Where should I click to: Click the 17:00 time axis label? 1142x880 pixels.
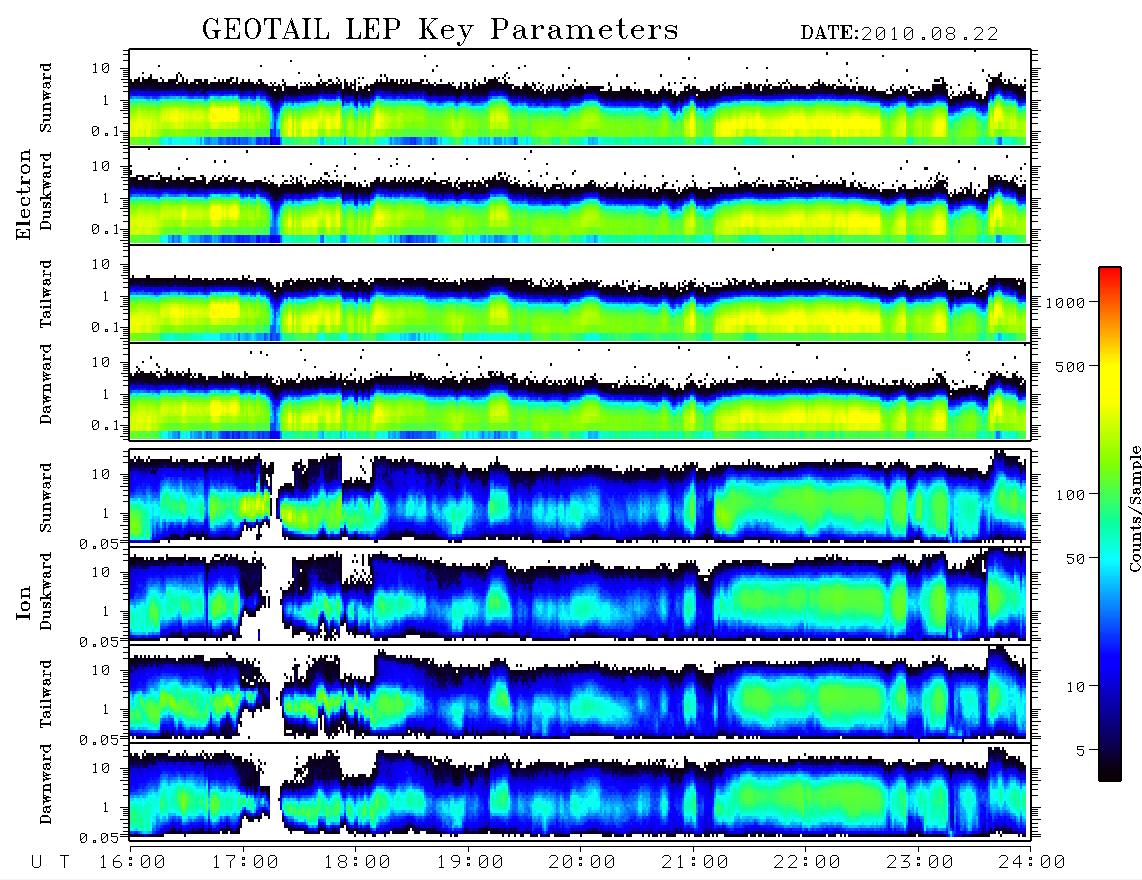pyautogui.click(x=245, y=862)
